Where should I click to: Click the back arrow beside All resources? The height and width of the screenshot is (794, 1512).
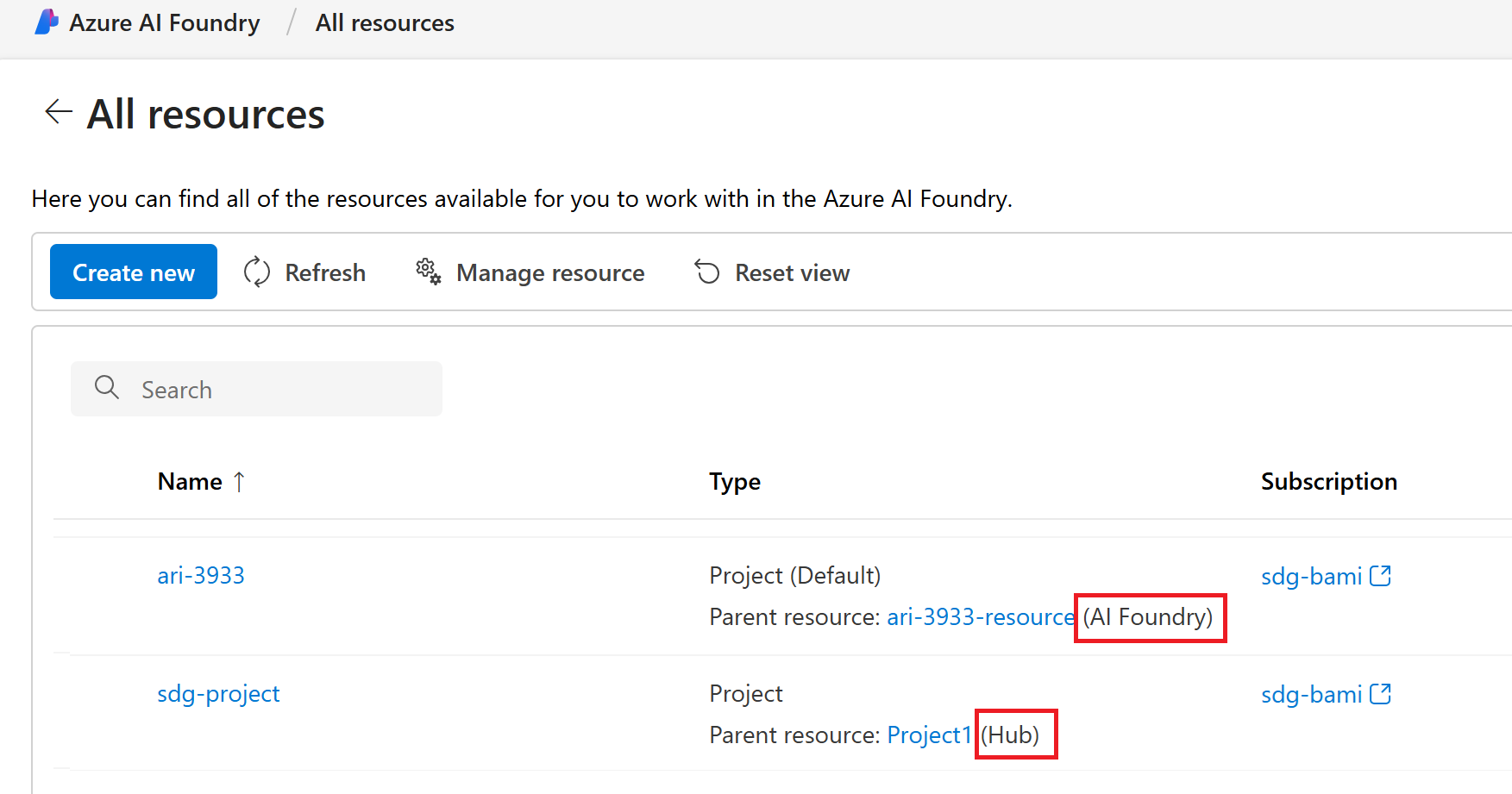click(57, 111)
